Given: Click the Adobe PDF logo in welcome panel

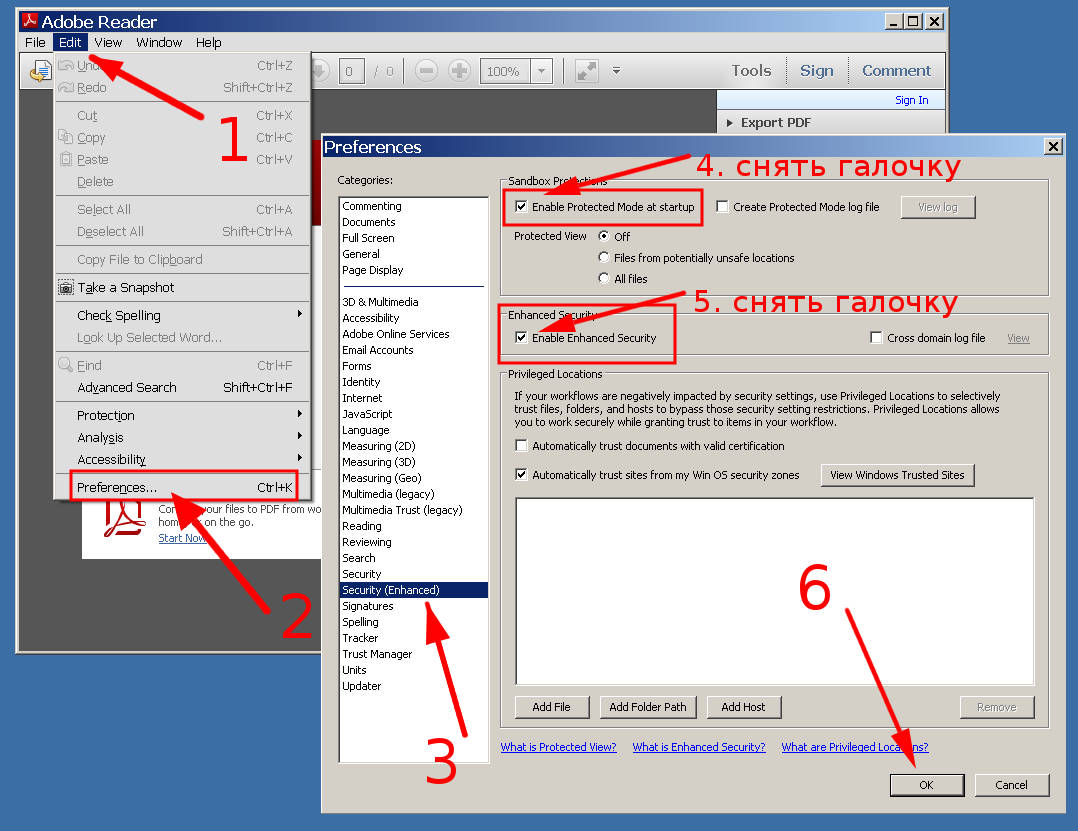Looking at the screenshot, I should pyautogui.click(x=124, y=518).
